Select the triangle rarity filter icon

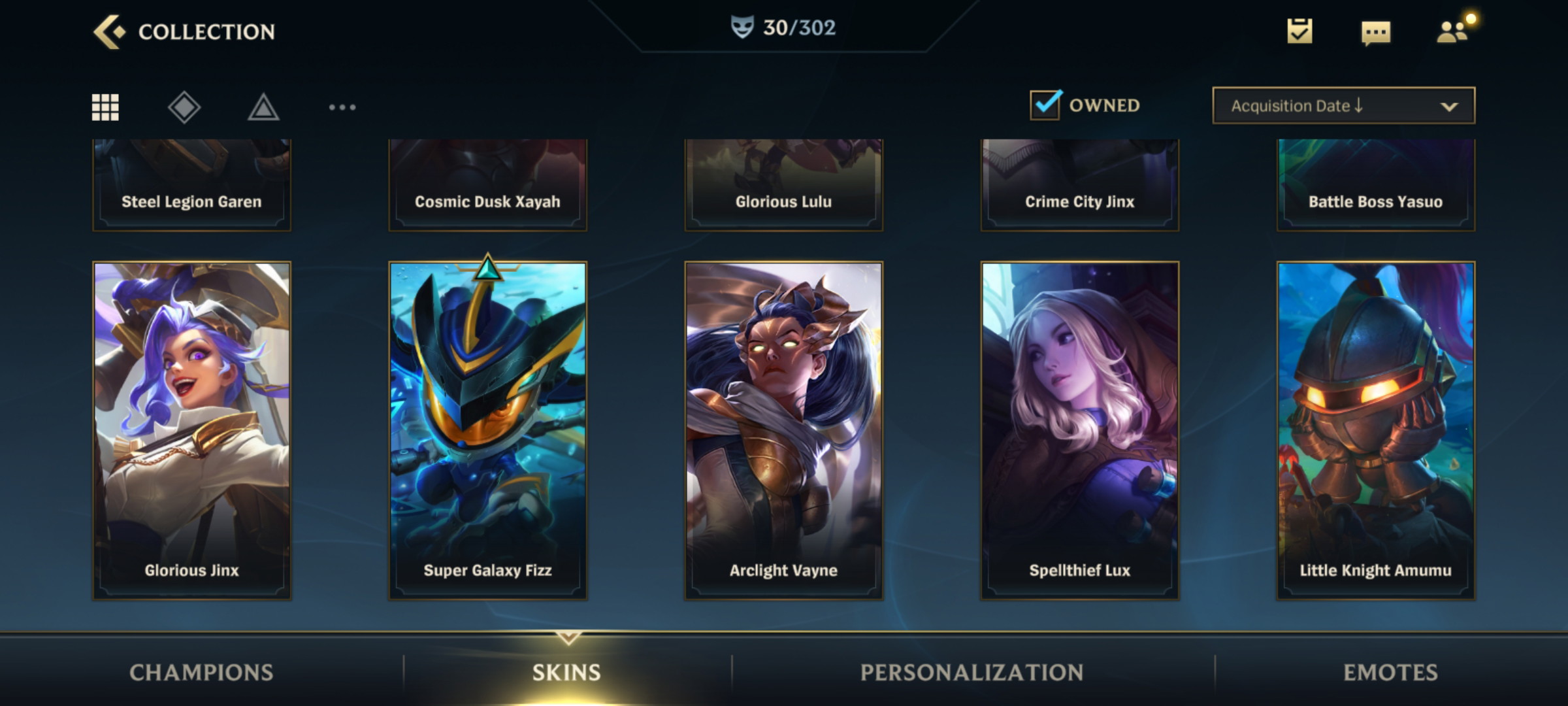(263, 107)
